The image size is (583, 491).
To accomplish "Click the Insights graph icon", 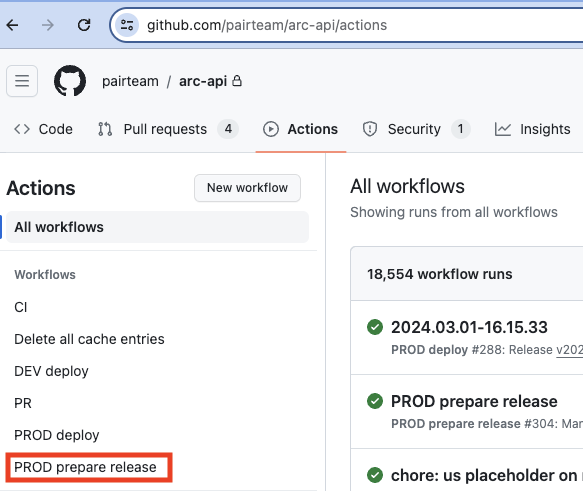I will [503, 129].
